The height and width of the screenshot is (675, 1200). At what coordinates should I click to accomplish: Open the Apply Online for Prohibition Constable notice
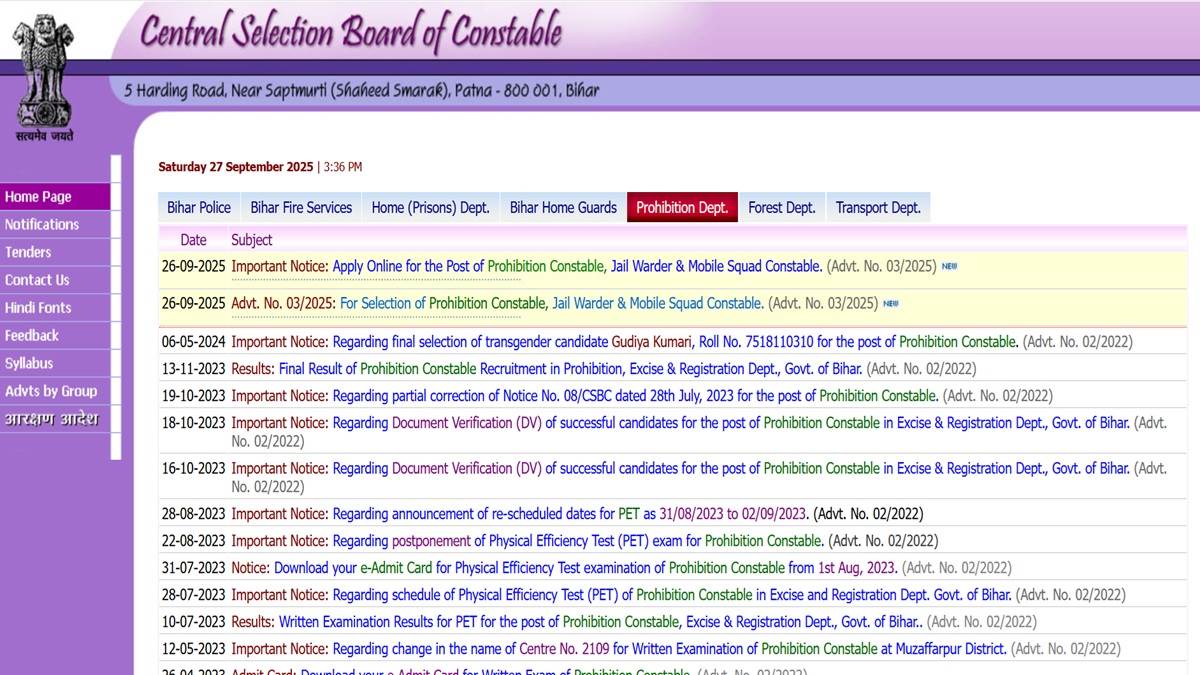(x=577, y=267)
